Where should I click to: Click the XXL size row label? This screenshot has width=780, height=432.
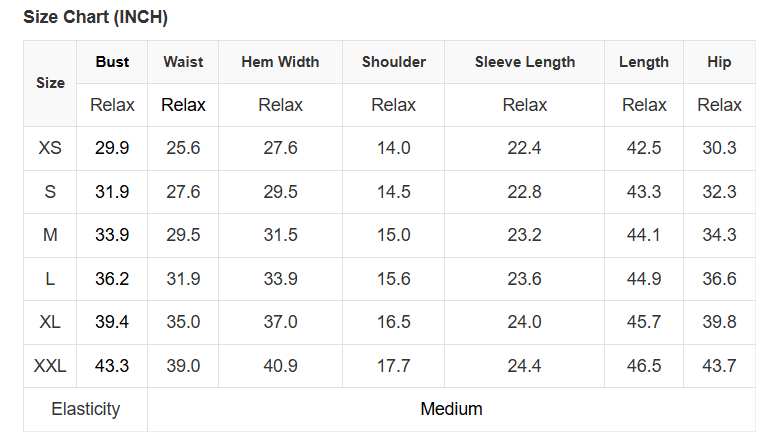pos(50,366)
